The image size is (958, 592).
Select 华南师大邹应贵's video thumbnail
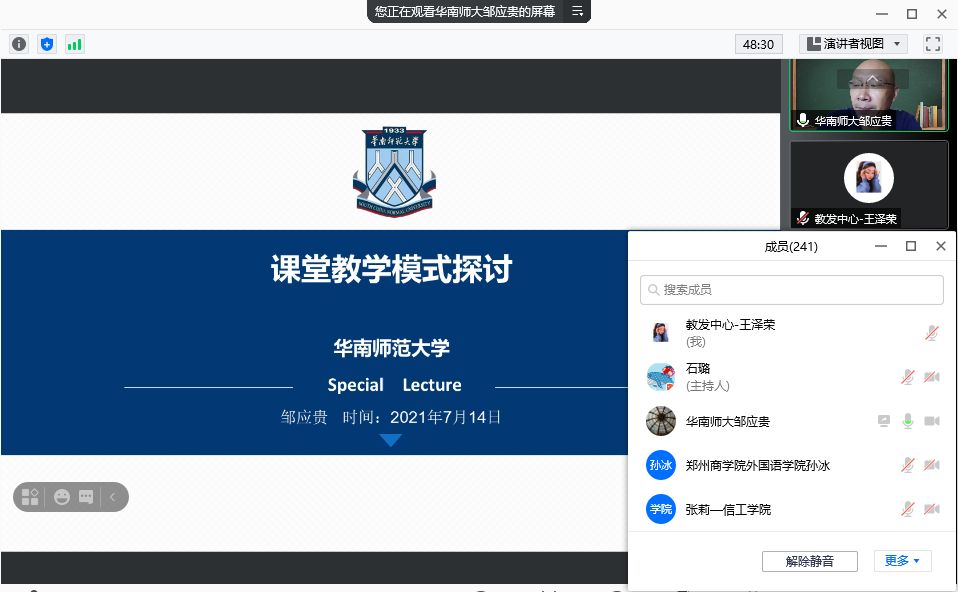[869, 95]
